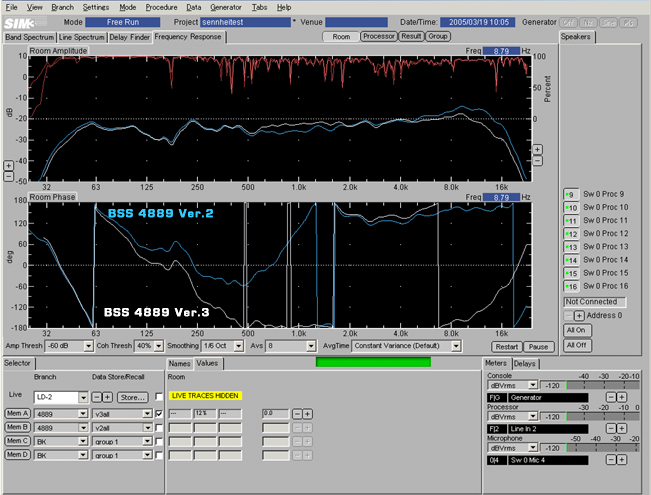This screenshot has height=495, width=651.
Task: Click the All On speakers button
Action: click(x=577, y=330)
